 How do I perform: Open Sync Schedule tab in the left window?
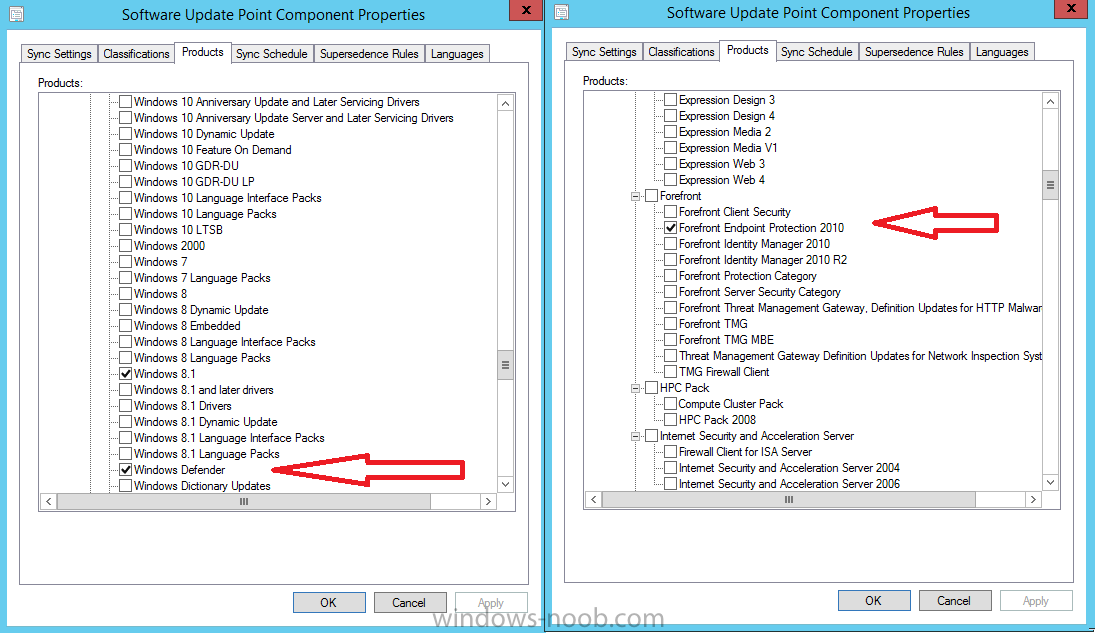[271, 54]
